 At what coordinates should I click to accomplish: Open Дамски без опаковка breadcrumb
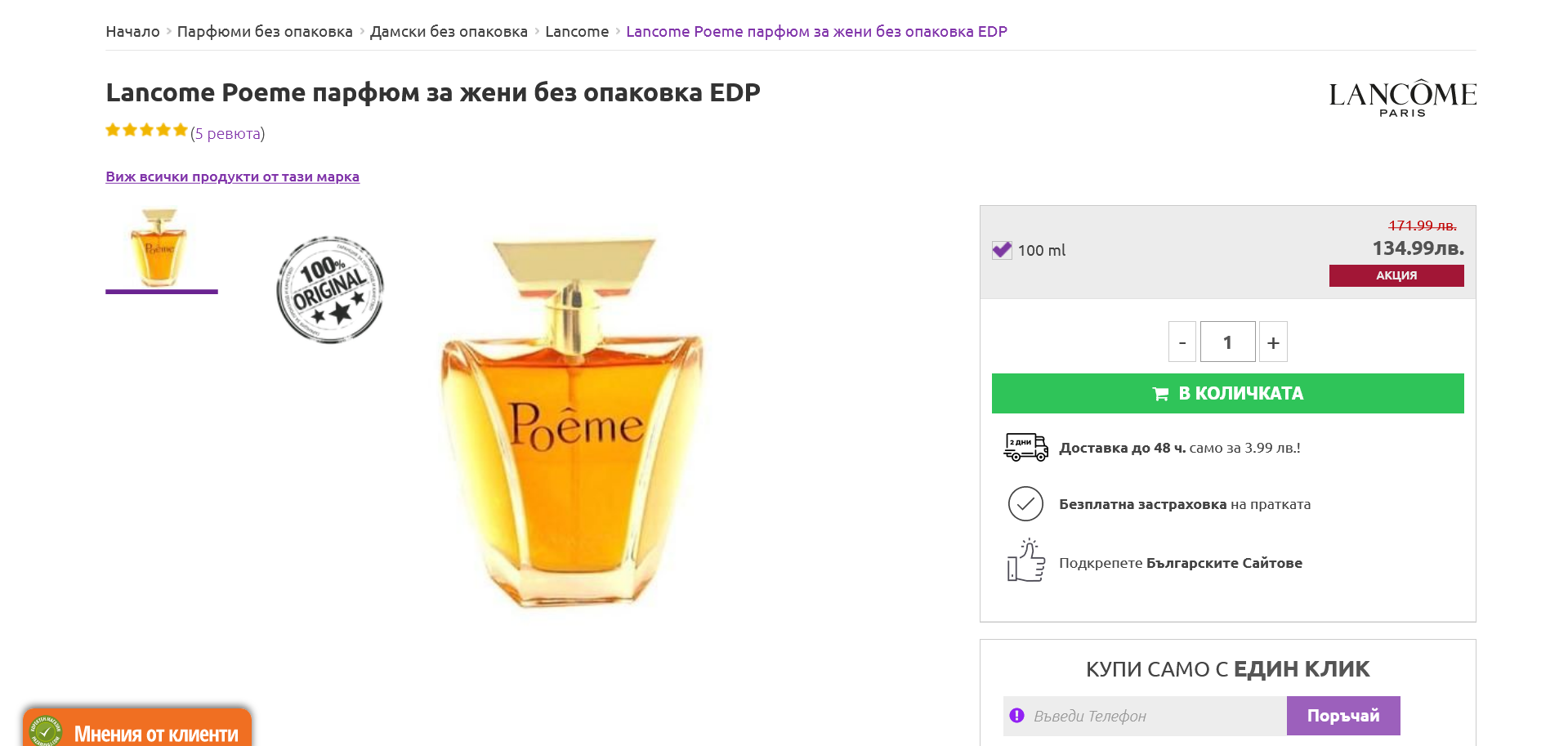pyautogui.click(x=449, y=32)
